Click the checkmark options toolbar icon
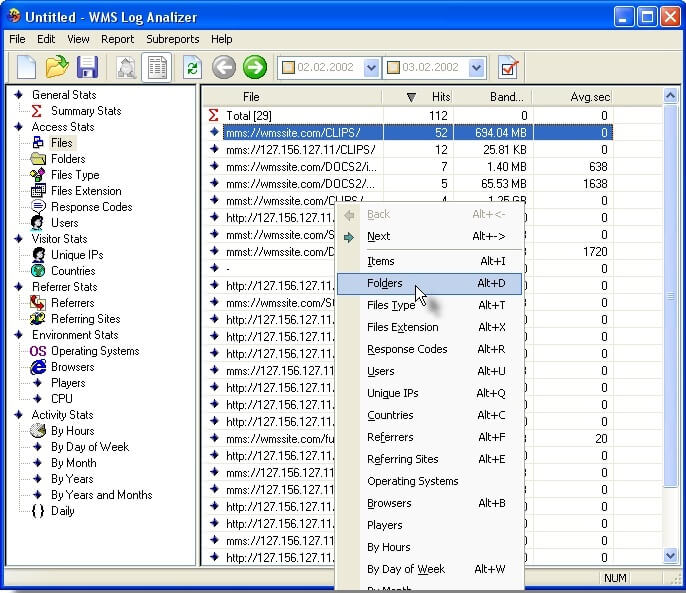This screenshot has height=593, width=686. click(x=508, y=68)
